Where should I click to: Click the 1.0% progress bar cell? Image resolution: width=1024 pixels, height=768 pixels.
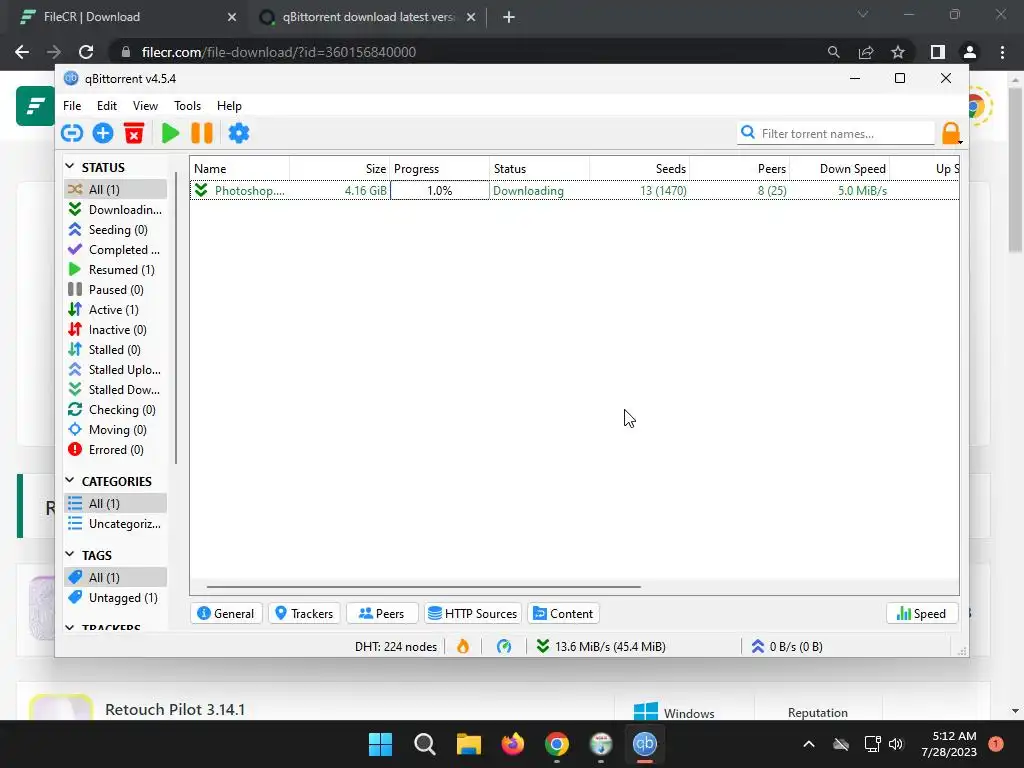(440, 191)
